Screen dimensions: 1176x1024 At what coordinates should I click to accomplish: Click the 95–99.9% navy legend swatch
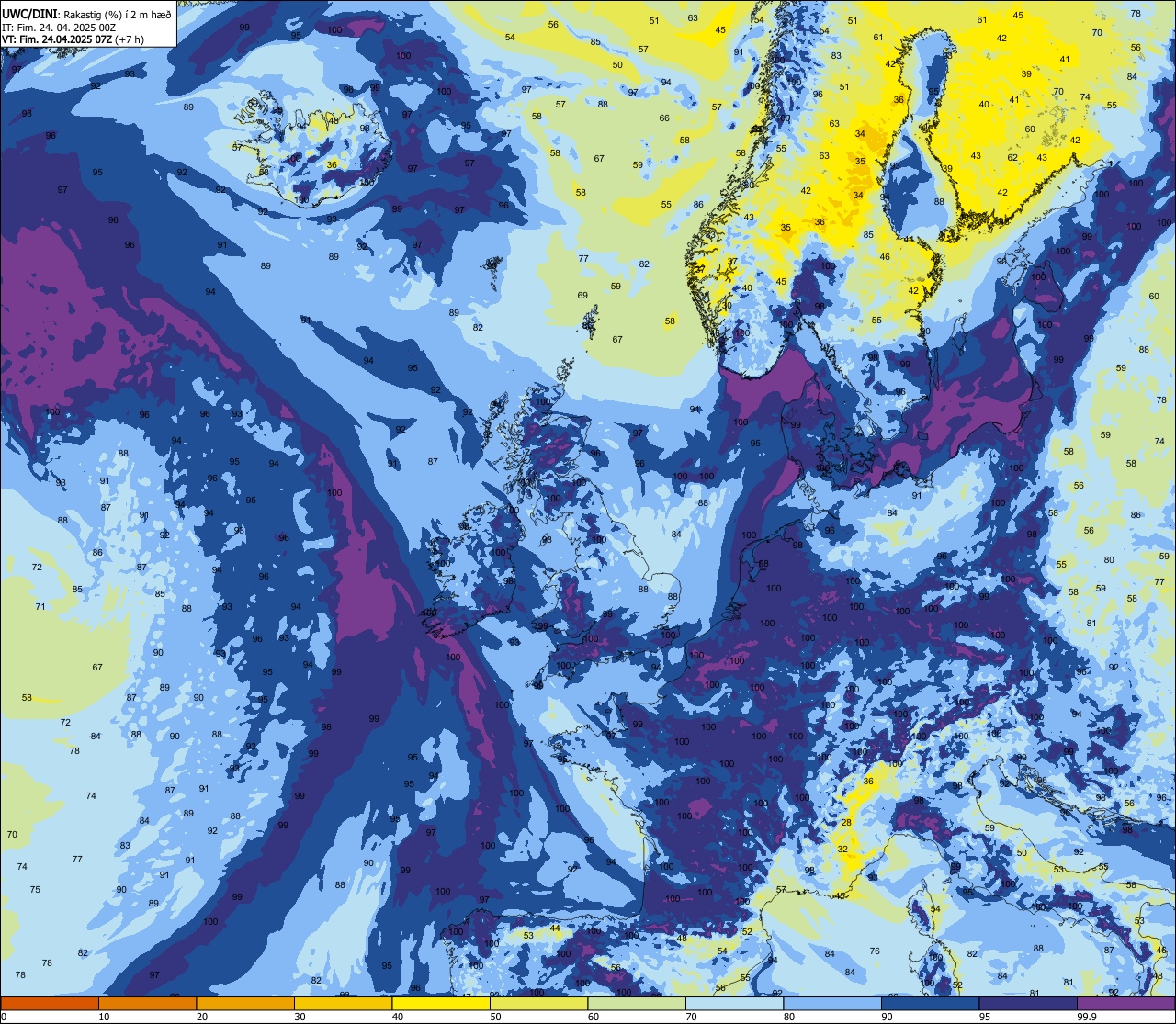(1028, 1003)
